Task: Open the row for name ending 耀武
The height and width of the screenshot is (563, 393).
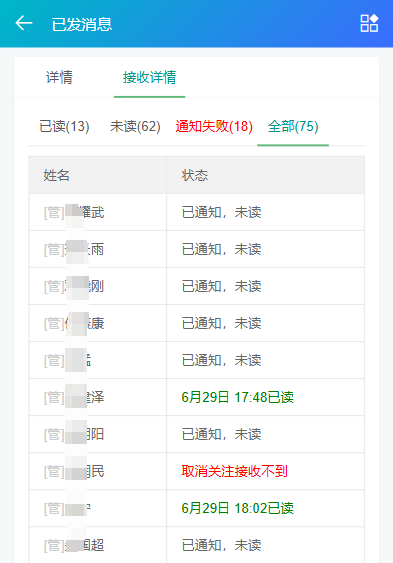Action: pyautogui.click(x=197, y=212)
